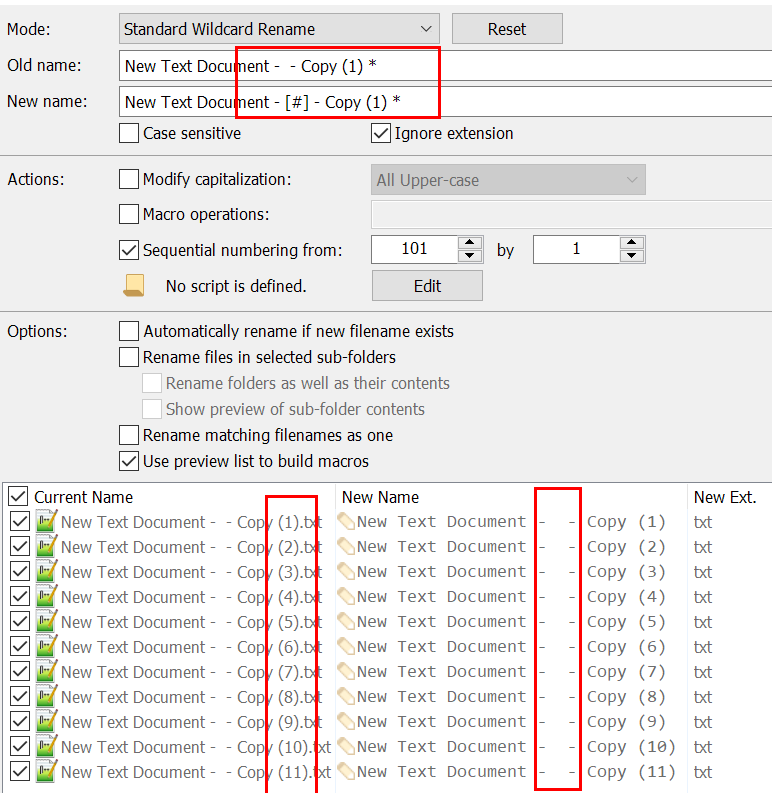Uncheck the Copy (3).txt row checkbox
Screen dimensions: 772x793
20,571
